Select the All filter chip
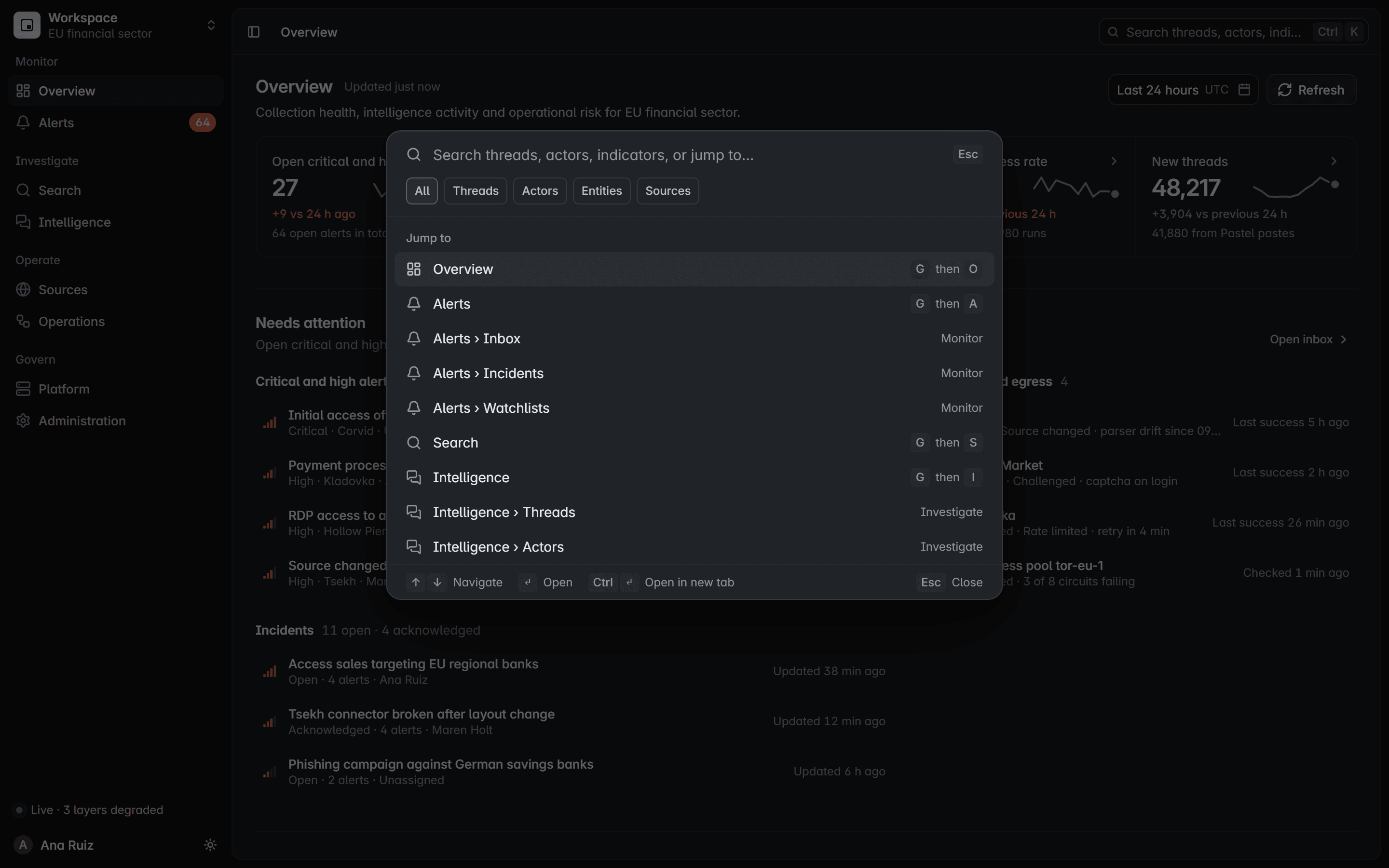The height and width of the screenshot is (868, 1389). click(422, 190)
